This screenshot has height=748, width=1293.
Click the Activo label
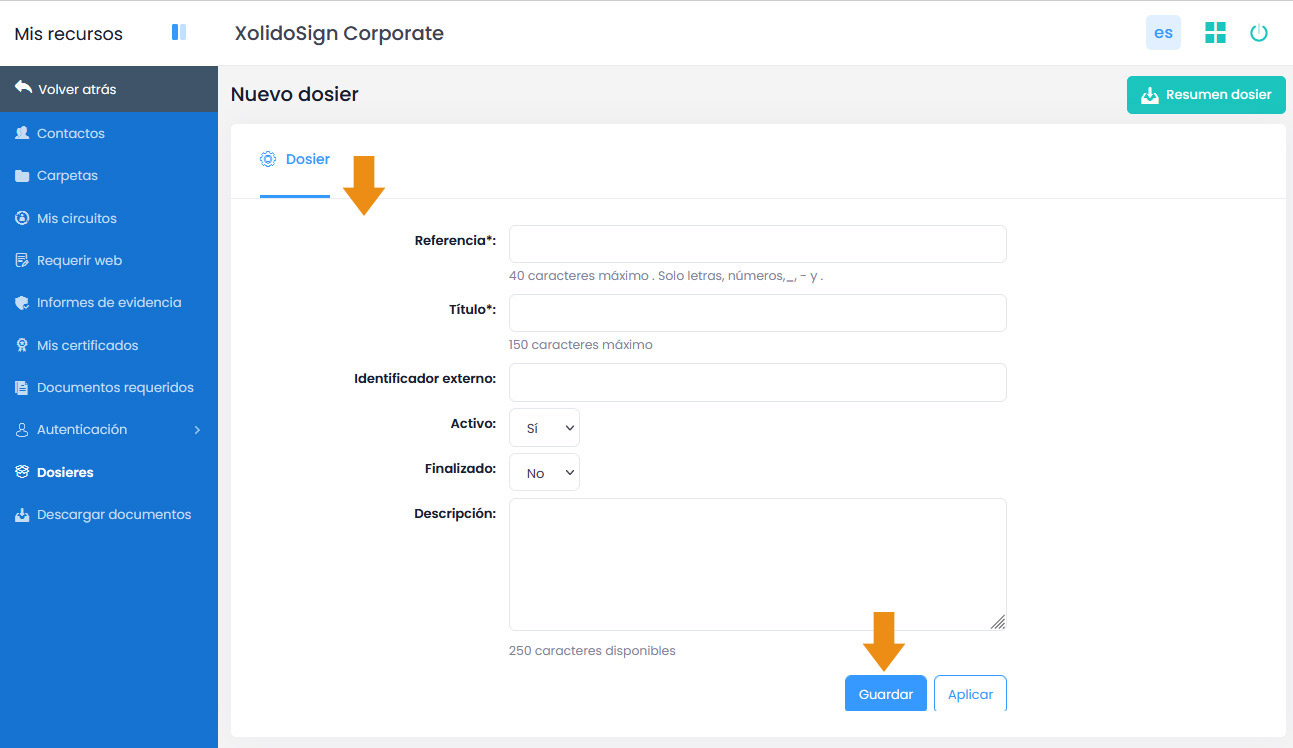(x=473, y=424)
